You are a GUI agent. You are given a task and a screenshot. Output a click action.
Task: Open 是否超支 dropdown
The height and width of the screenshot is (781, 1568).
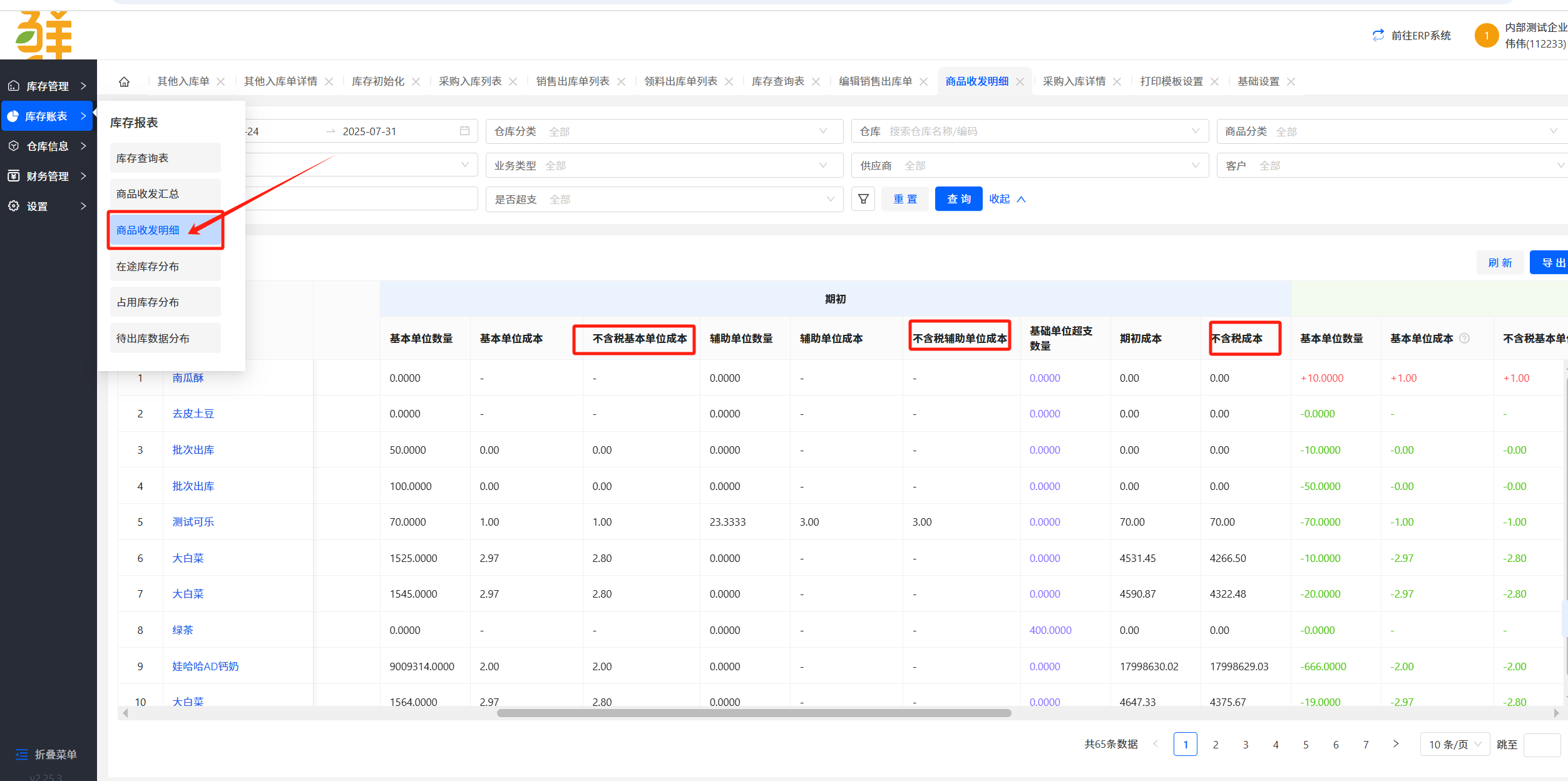click(x=664, y=199)
